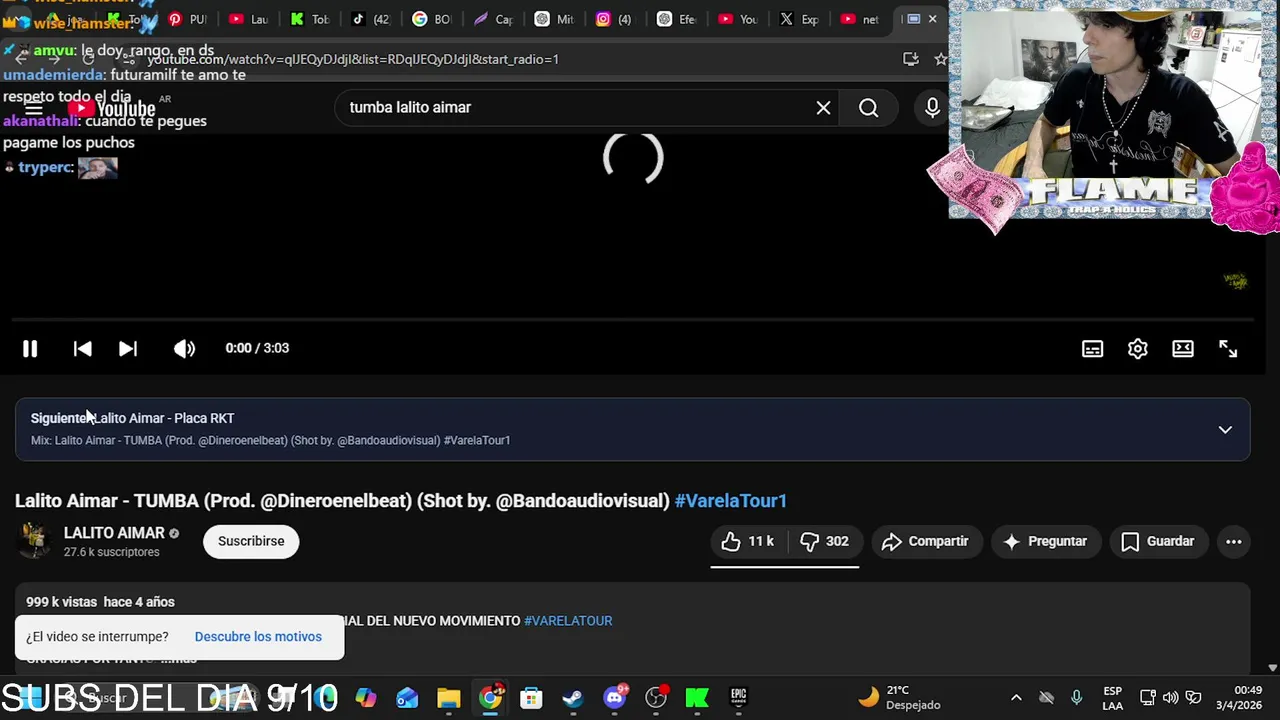Exit full-window player view arrows icon
Image resolution: width=1280 pixels, height=720 pixels.
[x=1228, y=348]
